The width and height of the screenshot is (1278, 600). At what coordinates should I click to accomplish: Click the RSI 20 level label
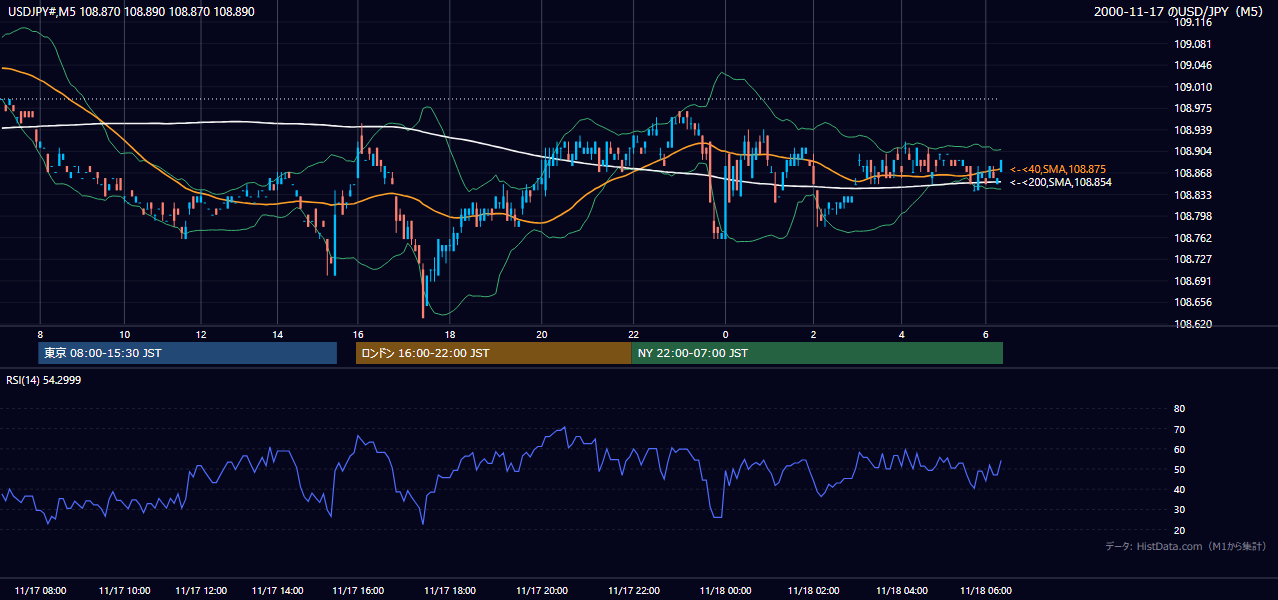(x=1179, y=530)
